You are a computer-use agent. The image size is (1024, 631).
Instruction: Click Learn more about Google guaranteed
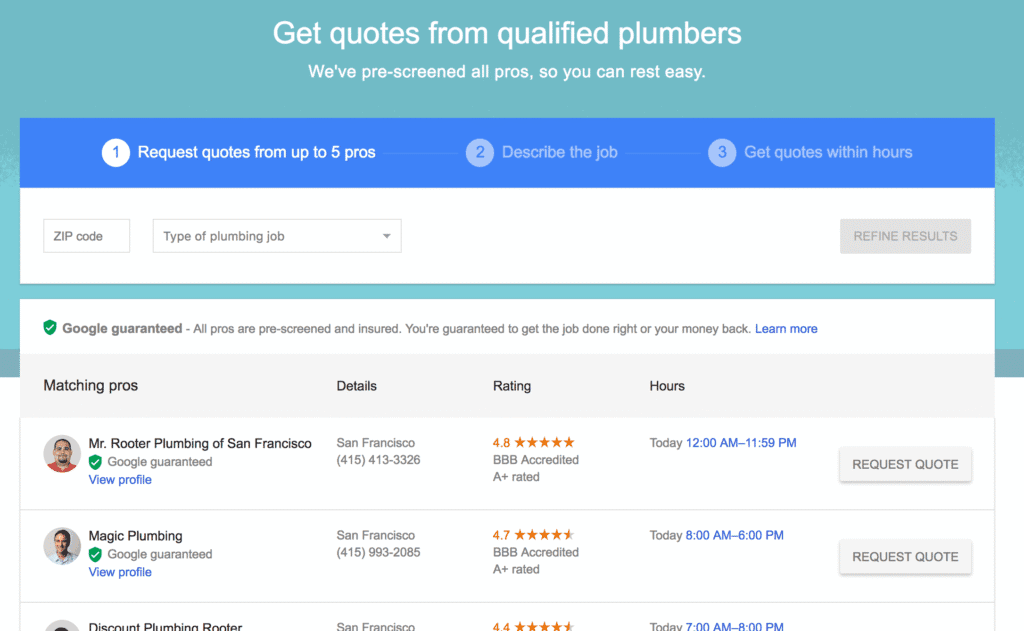pos(786,328)
